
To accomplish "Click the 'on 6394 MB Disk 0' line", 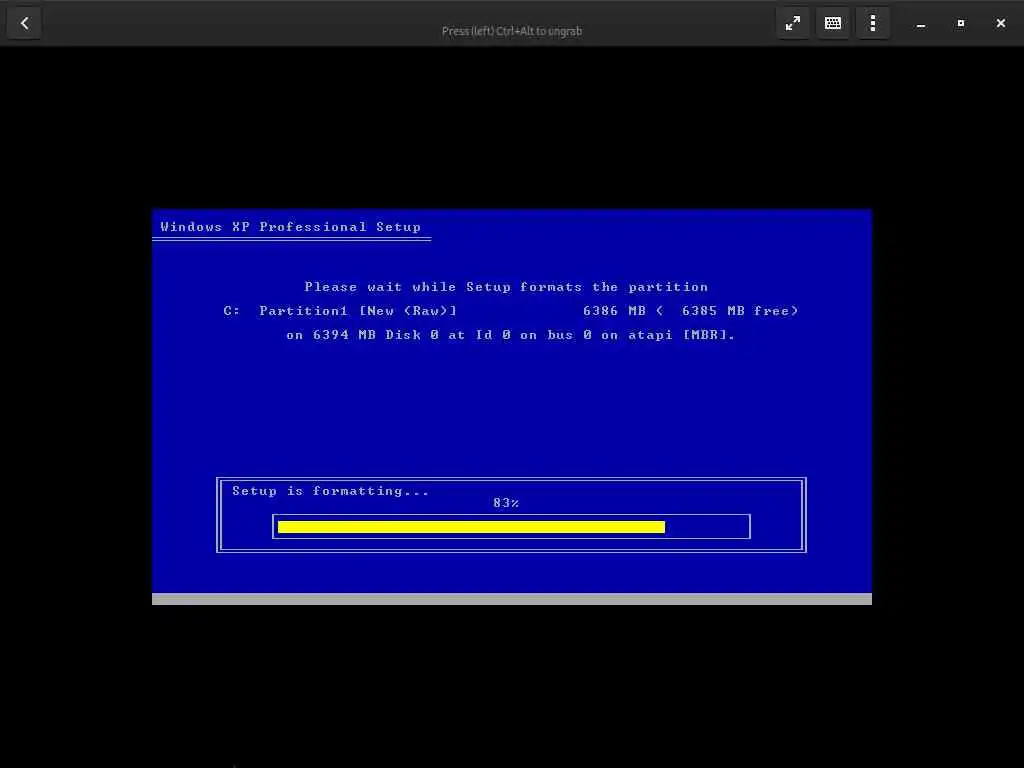I will 511,335.
